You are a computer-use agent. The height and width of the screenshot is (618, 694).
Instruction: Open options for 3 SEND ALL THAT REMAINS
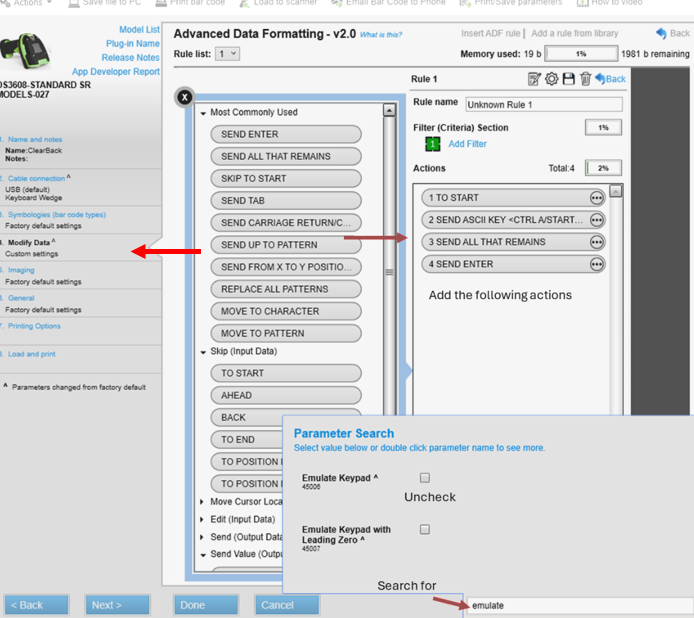click(x=597, y=242)
